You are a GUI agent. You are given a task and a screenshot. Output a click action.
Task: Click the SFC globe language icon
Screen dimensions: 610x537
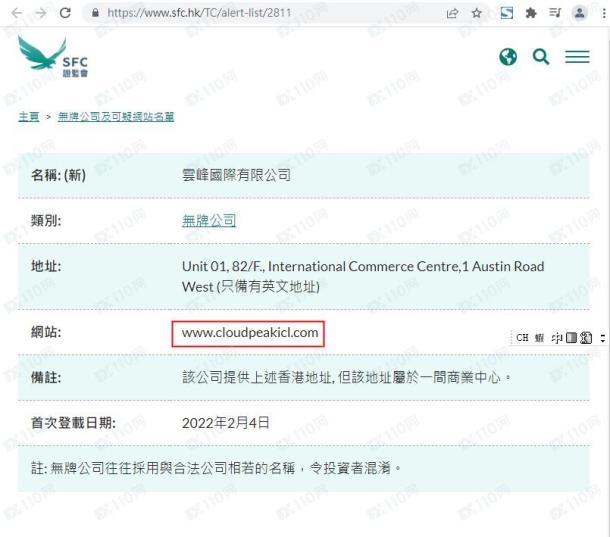[x=508, y=57]
